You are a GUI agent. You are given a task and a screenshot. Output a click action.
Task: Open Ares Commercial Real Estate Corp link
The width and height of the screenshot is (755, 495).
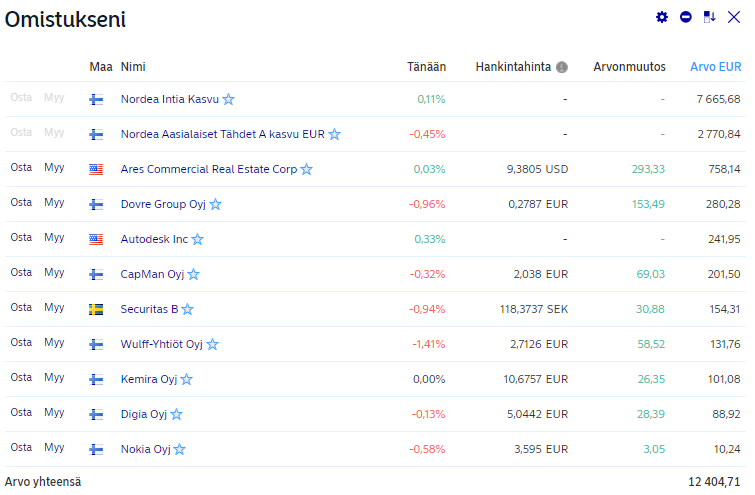tap(208, 169)
